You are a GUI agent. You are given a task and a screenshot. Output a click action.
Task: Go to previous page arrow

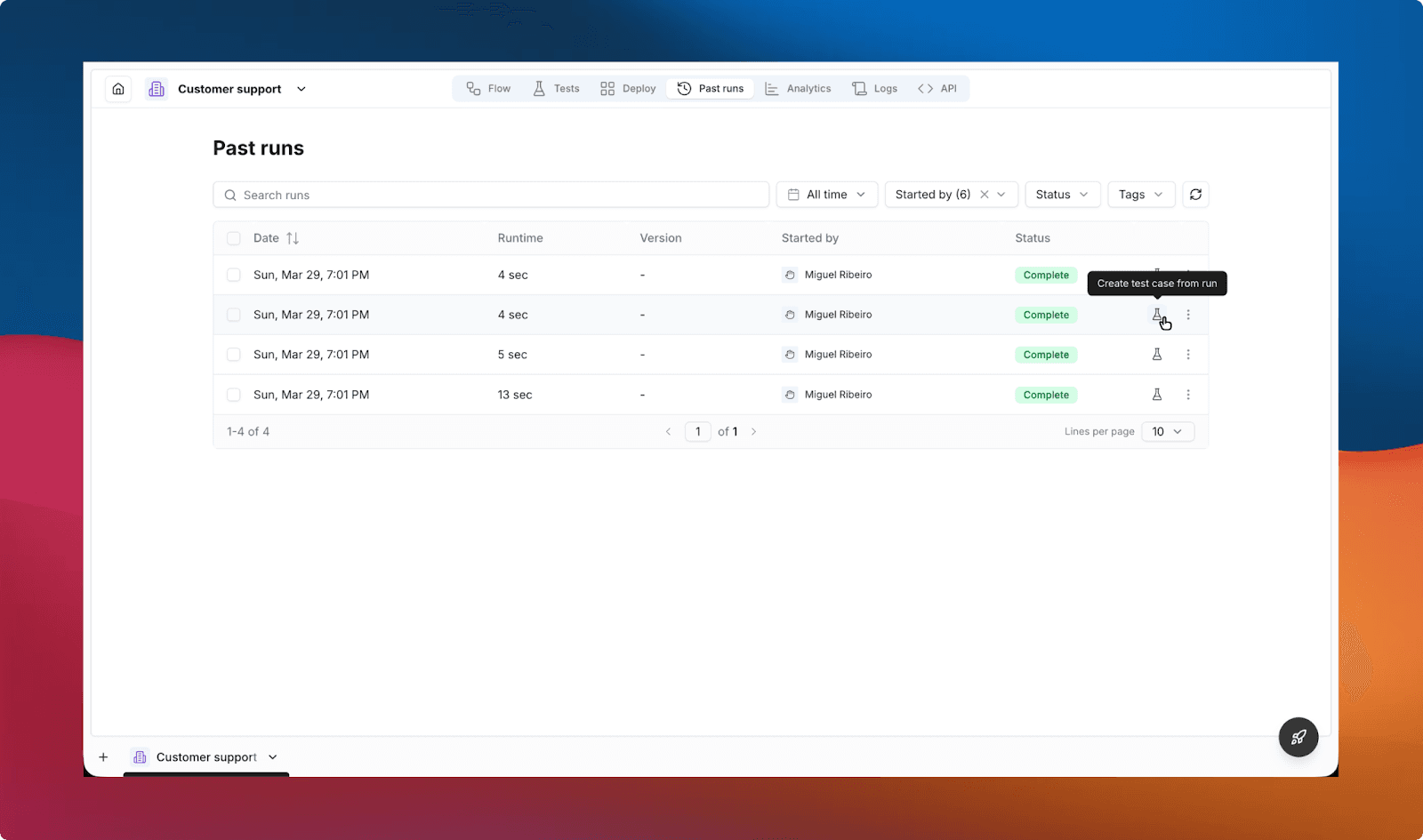(668, 432)
